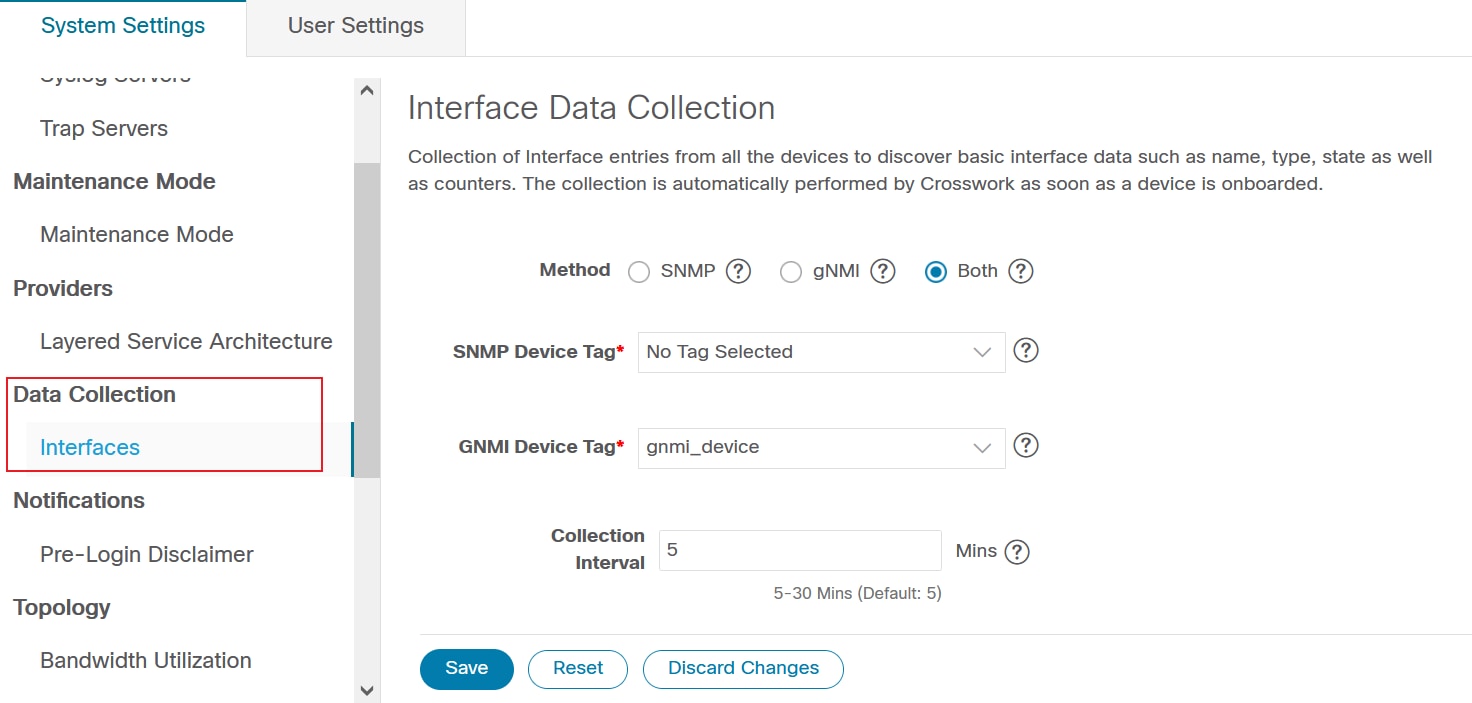1472x703 pixels.
Task: Click the help icon next to SNMP method
Action: [x=738, y=271]
